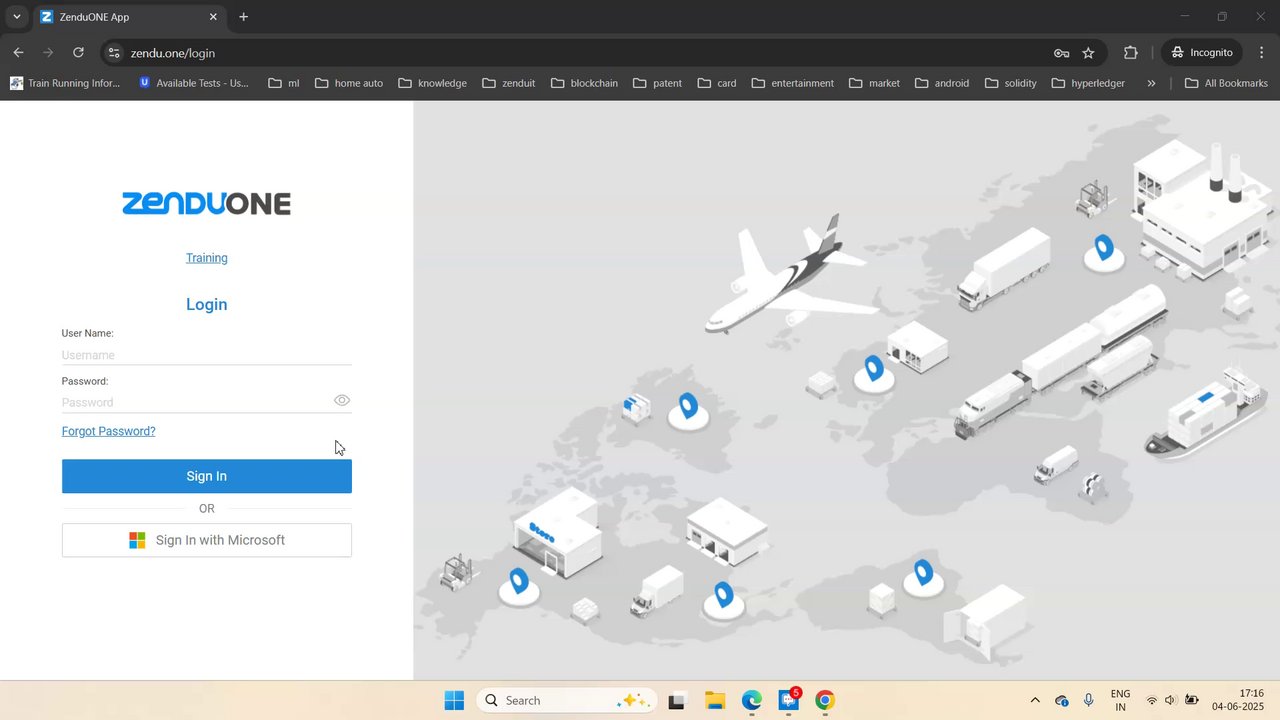Viewport: 1280px width, 720px height.
Task: Open the knowledge bookmark folder
Action: [x=433, y=83]
